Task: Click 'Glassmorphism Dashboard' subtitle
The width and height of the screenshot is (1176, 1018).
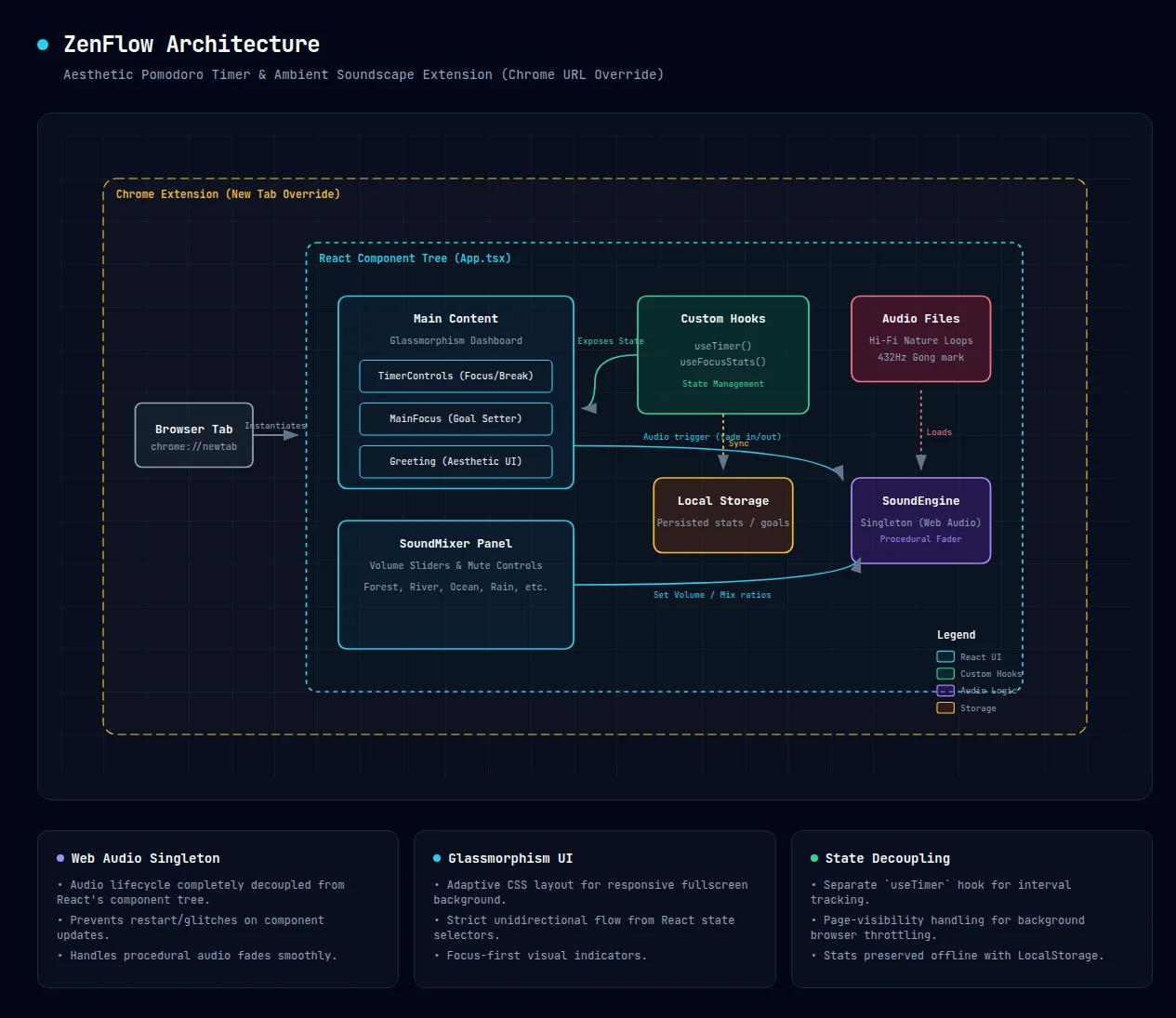Action: point(456,341)
